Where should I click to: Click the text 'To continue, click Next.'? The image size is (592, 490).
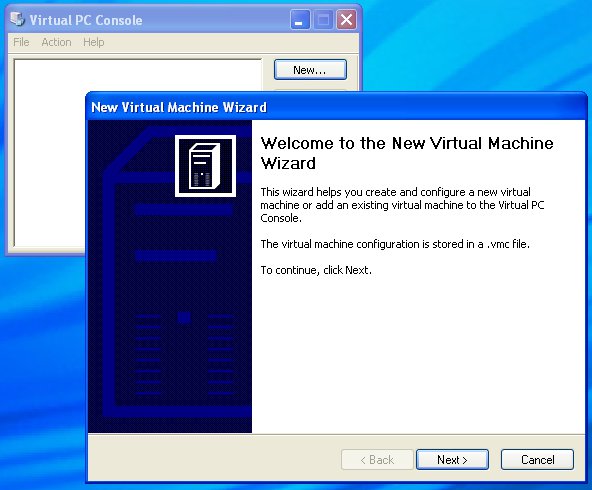[x=316, y=270]
